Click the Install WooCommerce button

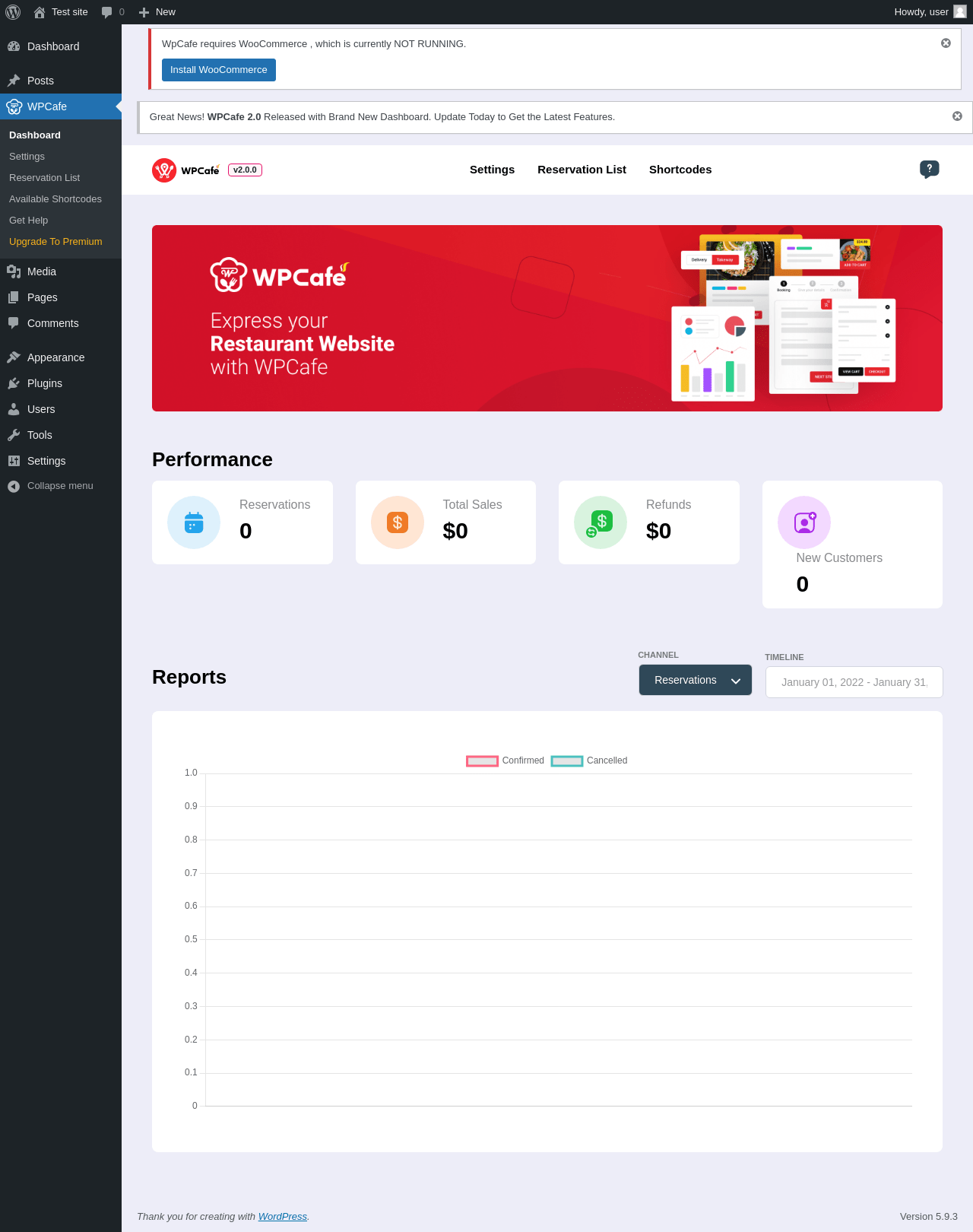tap(219, 70)
